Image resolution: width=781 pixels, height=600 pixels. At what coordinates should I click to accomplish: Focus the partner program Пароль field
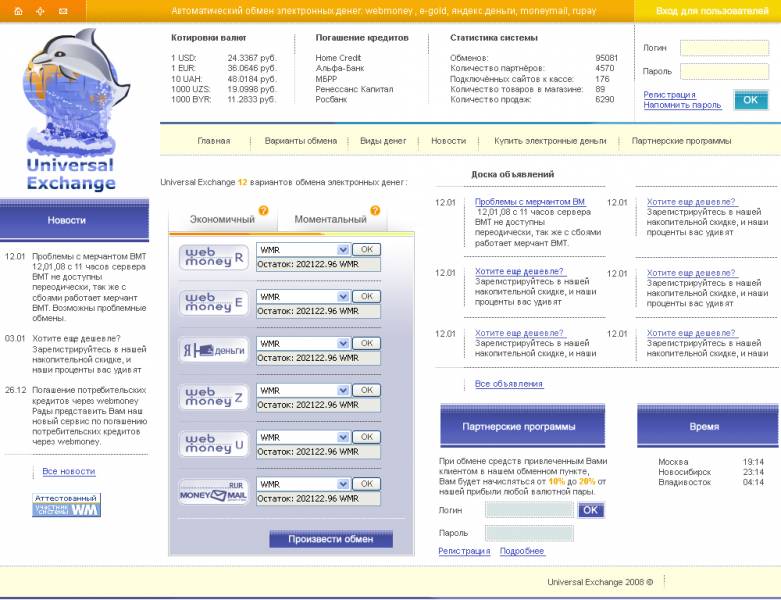(529, 533)
